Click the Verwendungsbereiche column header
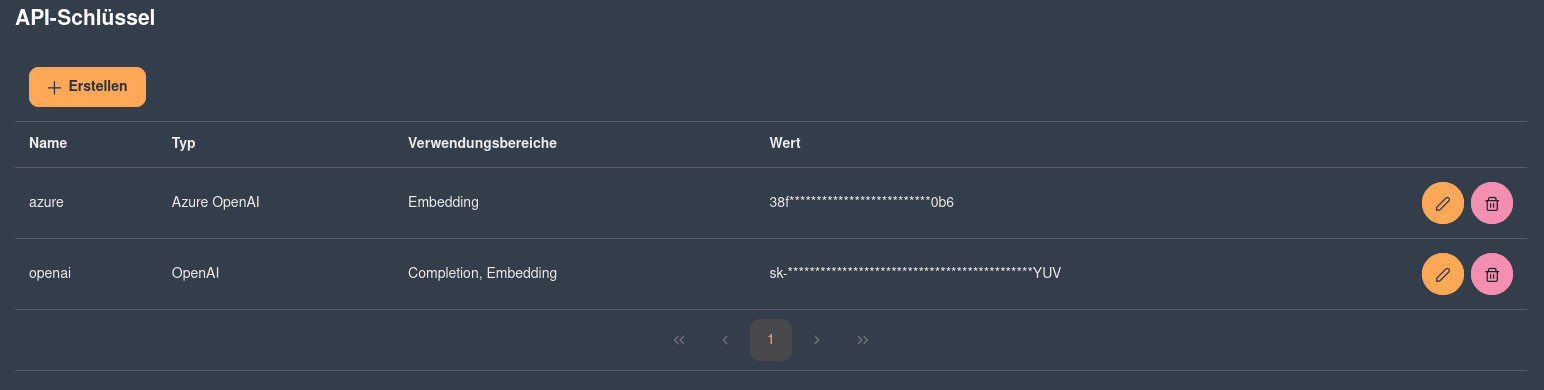The image size is (1544, 390). coord(482,143)
